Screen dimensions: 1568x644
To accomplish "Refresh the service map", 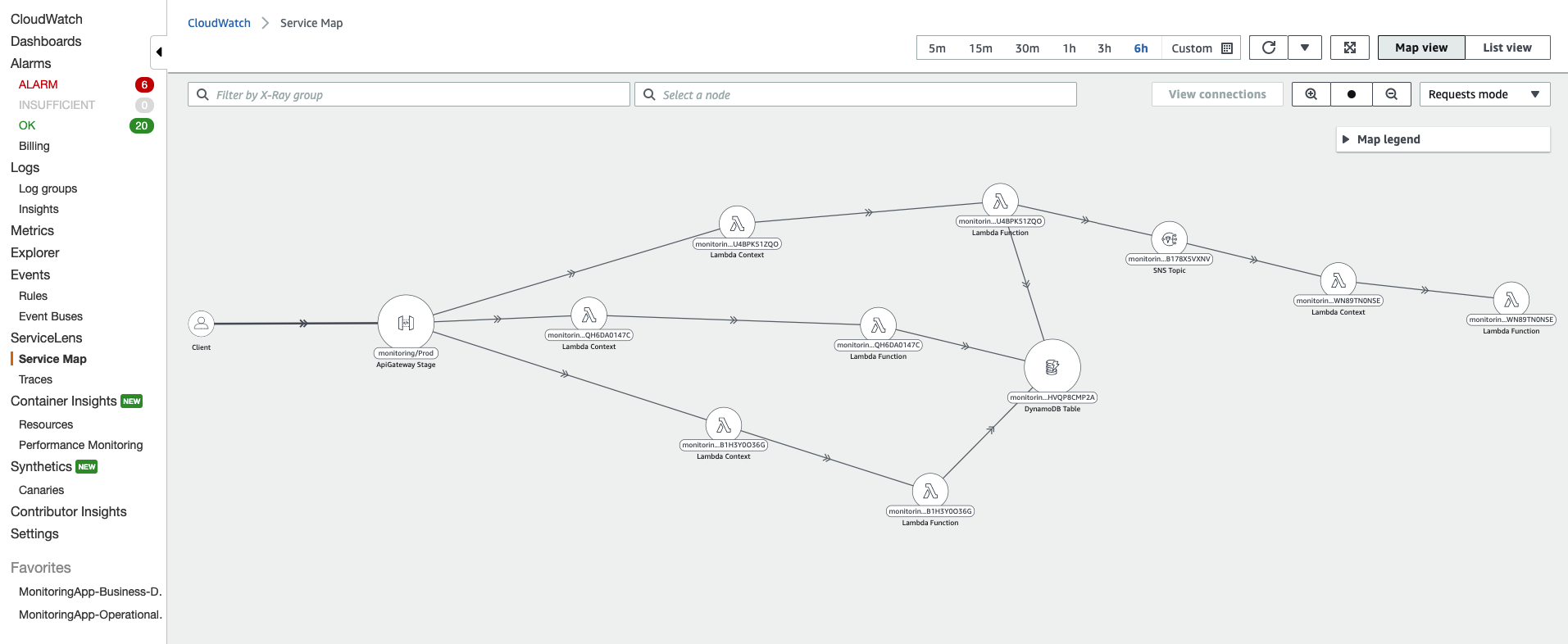I will click(1269, 48).
